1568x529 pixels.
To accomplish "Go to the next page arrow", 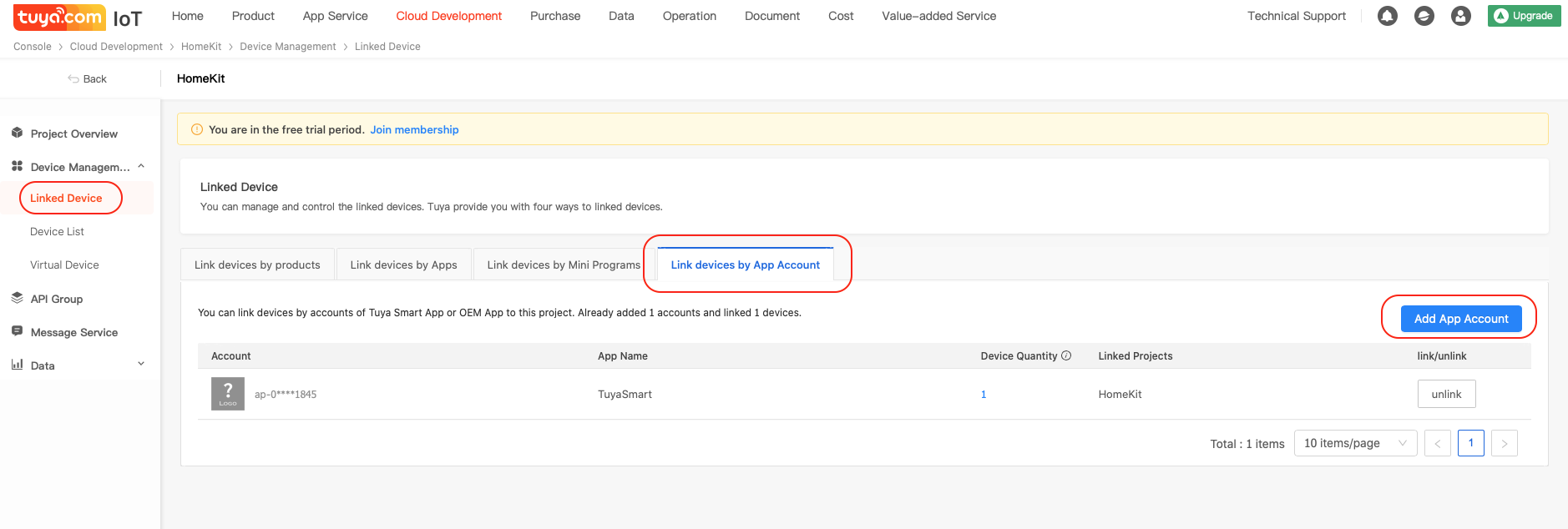I will click(x=1505, y=443).
